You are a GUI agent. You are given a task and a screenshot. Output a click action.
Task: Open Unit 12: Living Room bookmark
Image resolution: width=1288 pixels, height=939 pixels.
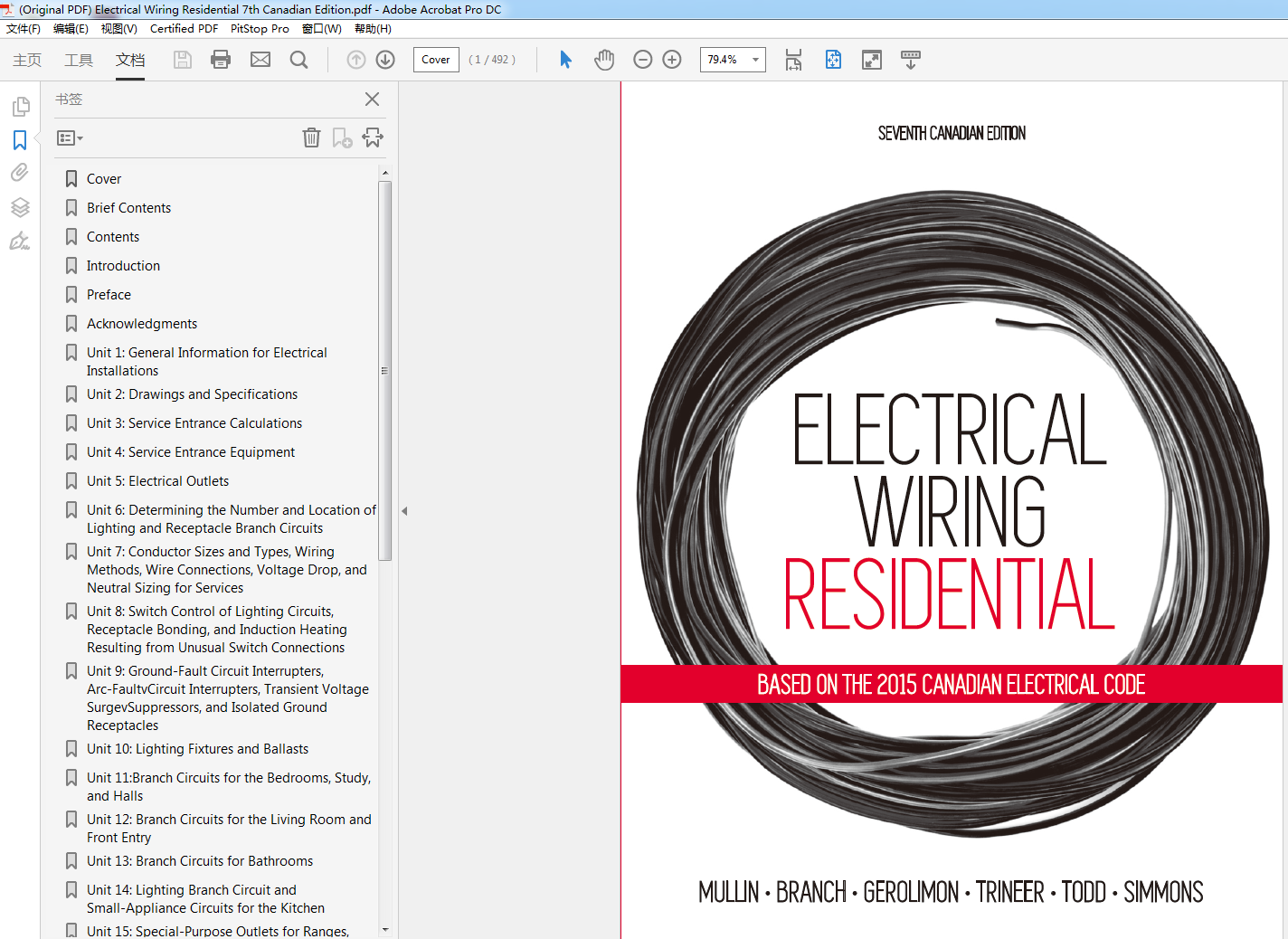pyautogui.click(x=229, y=829)
